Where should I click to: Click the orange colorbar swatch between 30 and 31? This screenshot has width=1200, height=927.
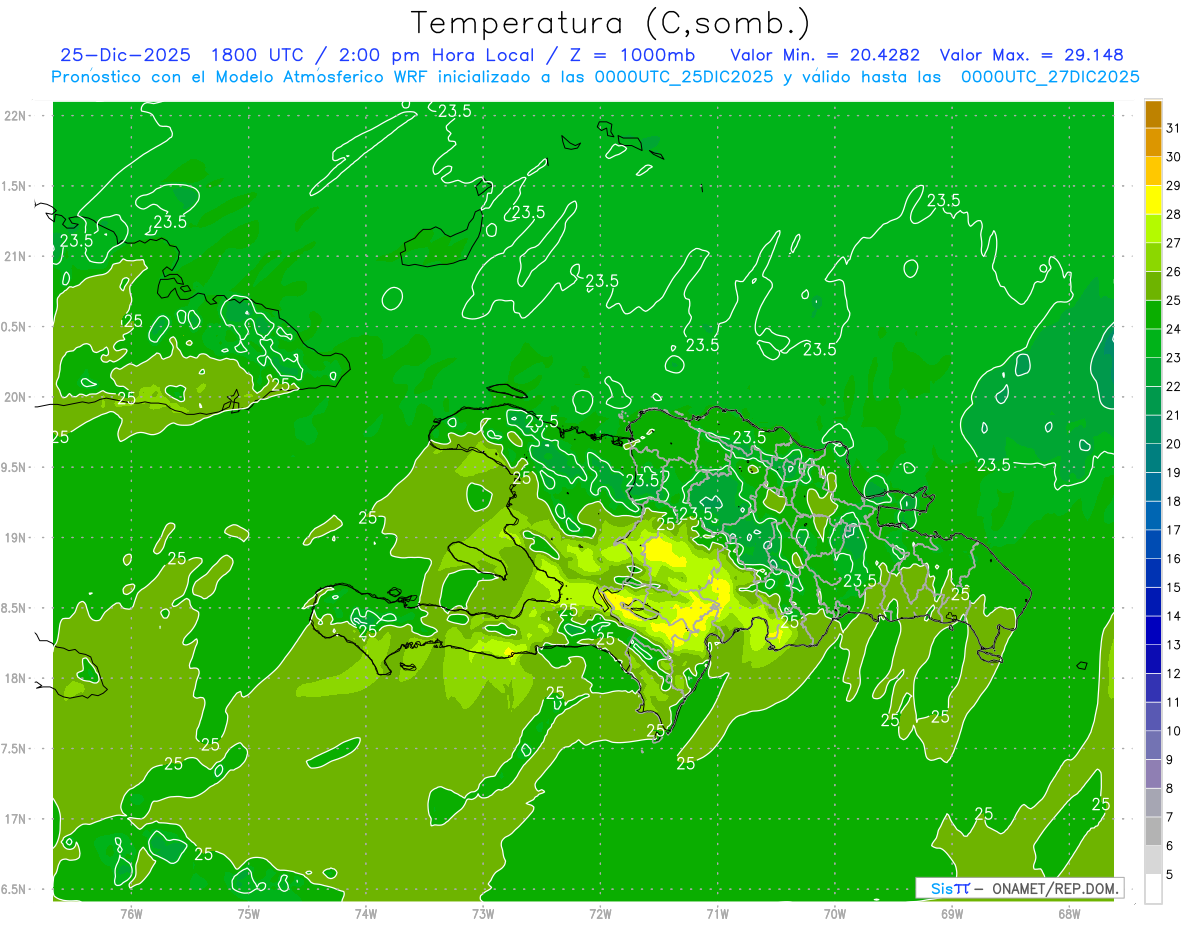(1153, 143)
